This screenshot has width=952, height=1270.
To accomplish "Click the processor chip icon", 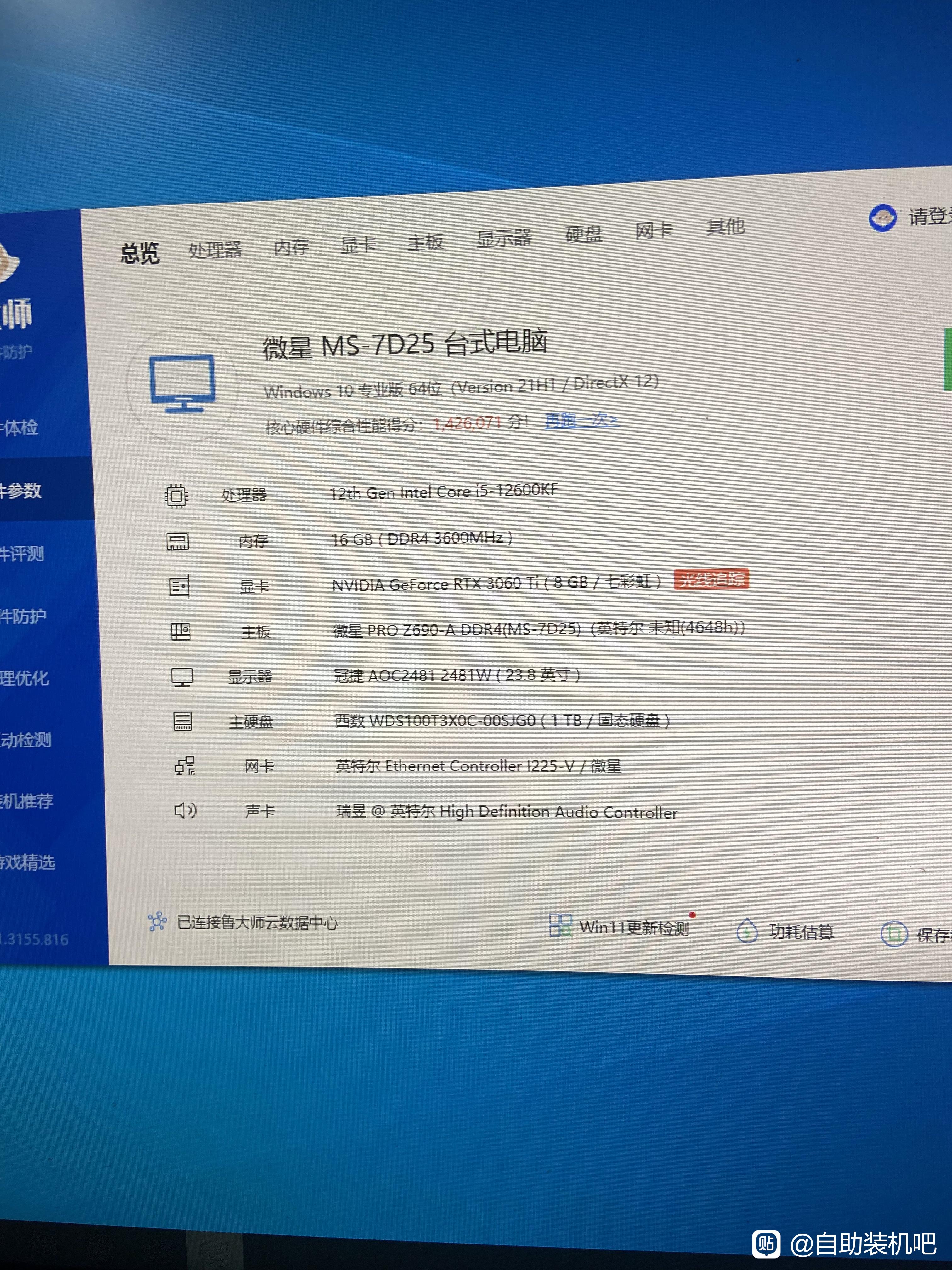I will (x=176, y=495).
